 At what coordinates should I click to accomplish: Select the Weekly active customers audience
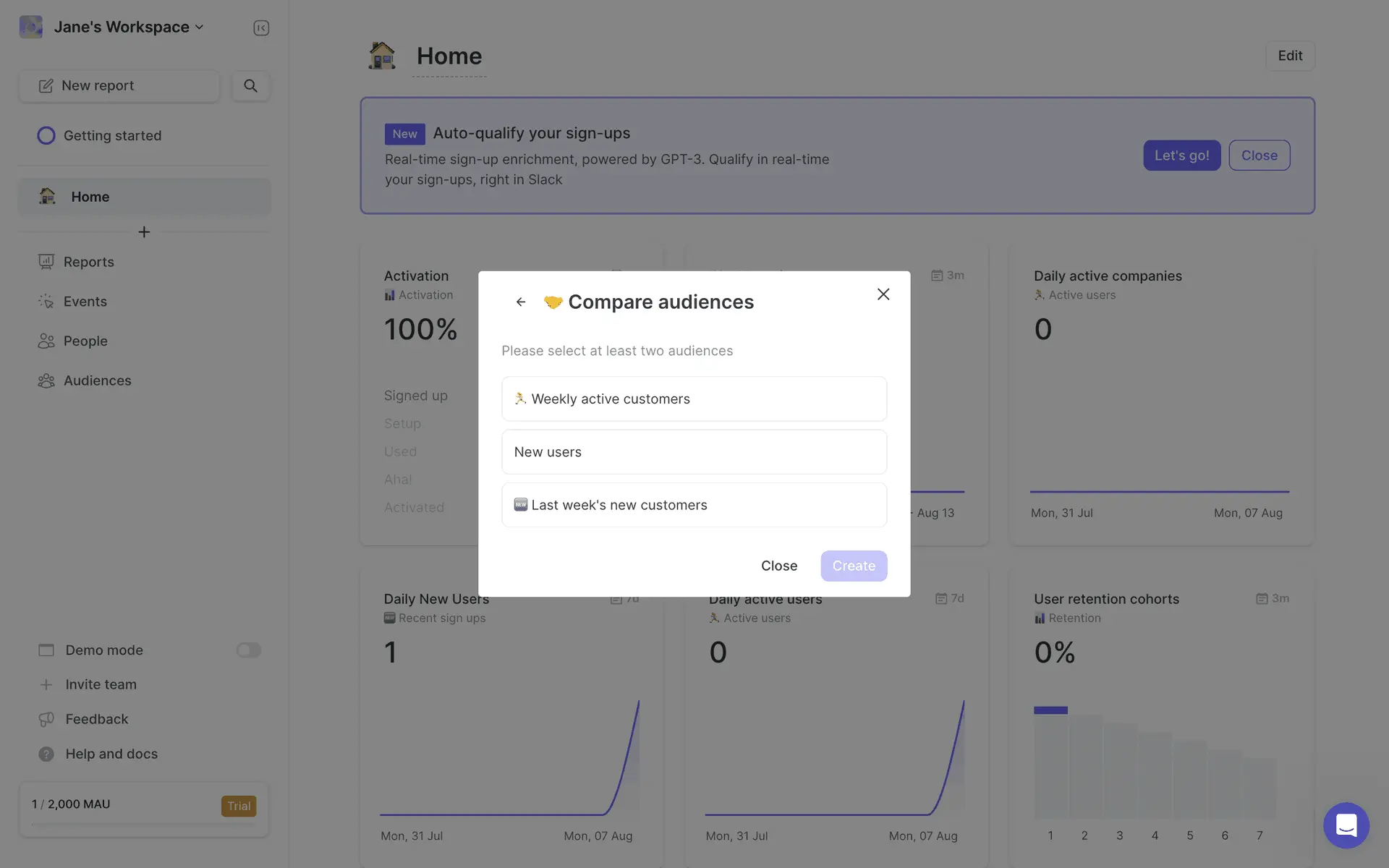(x=694, y=399)
